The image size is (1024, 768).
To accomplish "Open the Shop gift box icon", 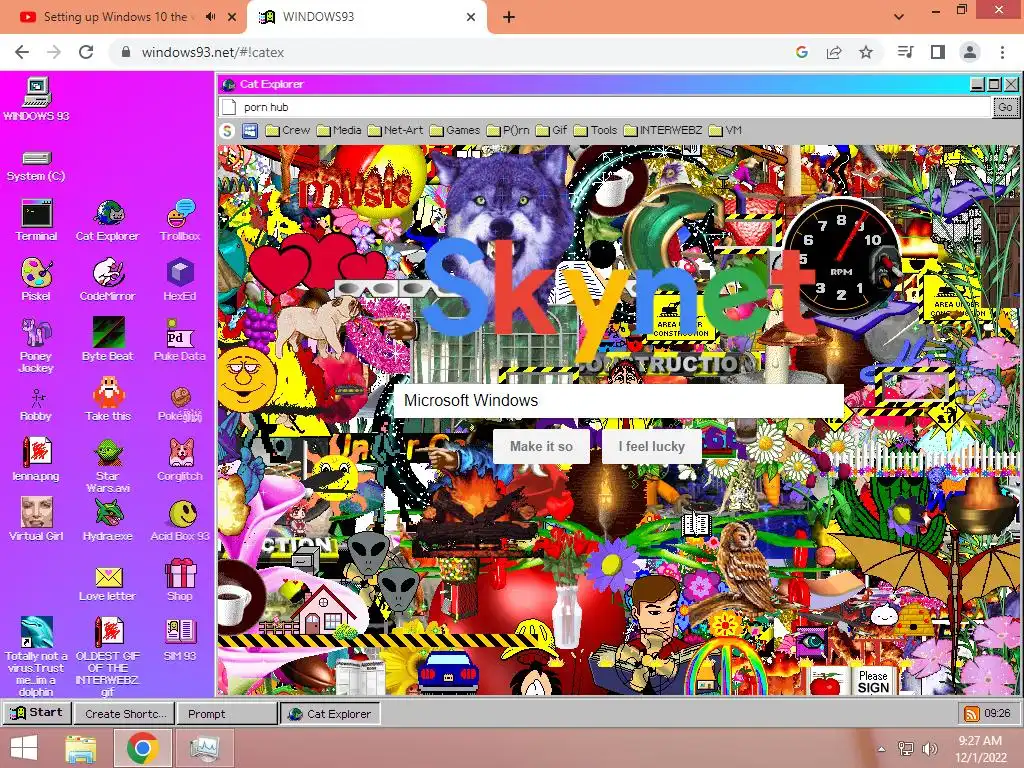I will 180,580.
